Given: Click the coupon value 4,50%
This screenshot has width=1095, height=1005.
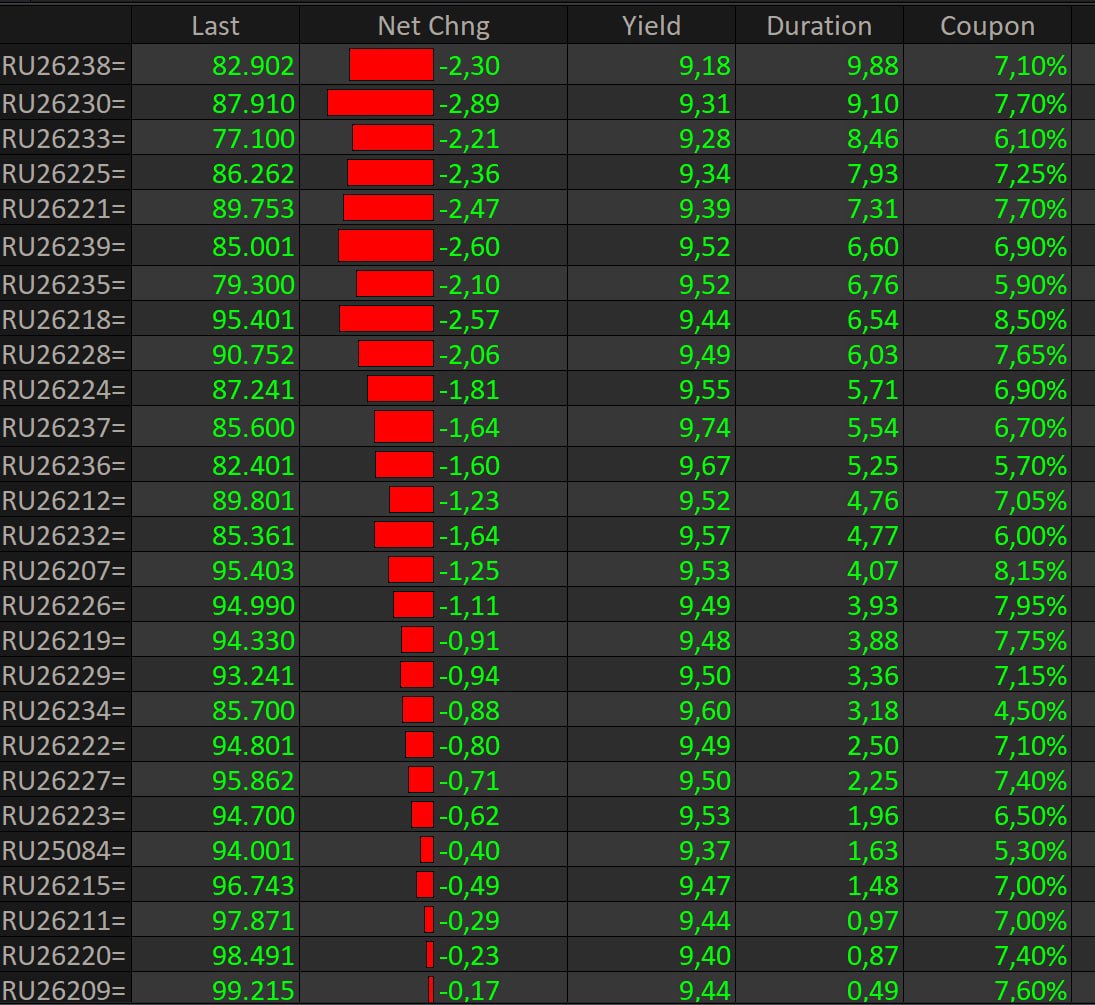Looking at the screenshot, I should coord(1031,710).
